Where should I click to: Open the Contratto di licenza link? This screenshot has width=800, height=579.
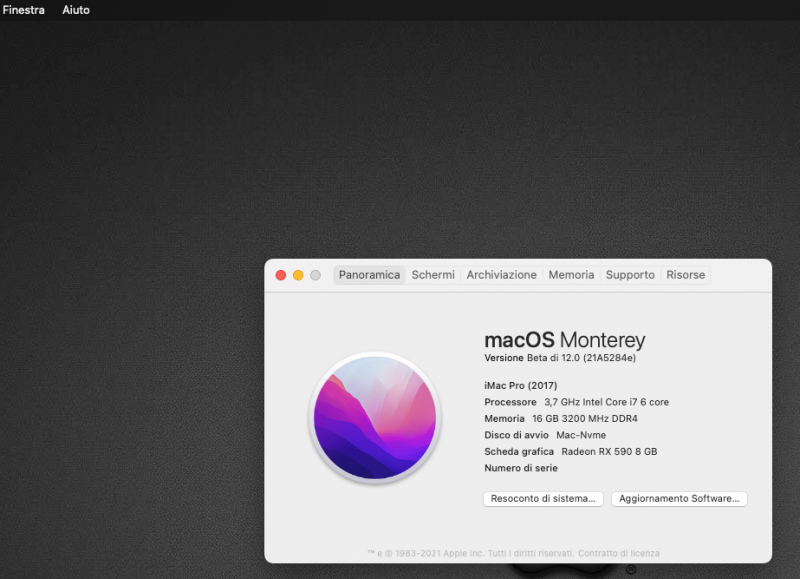619,553
